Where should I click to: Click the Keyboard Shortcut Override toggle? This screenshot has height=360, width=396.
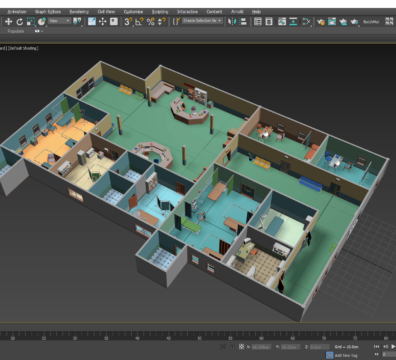[114, 22]
